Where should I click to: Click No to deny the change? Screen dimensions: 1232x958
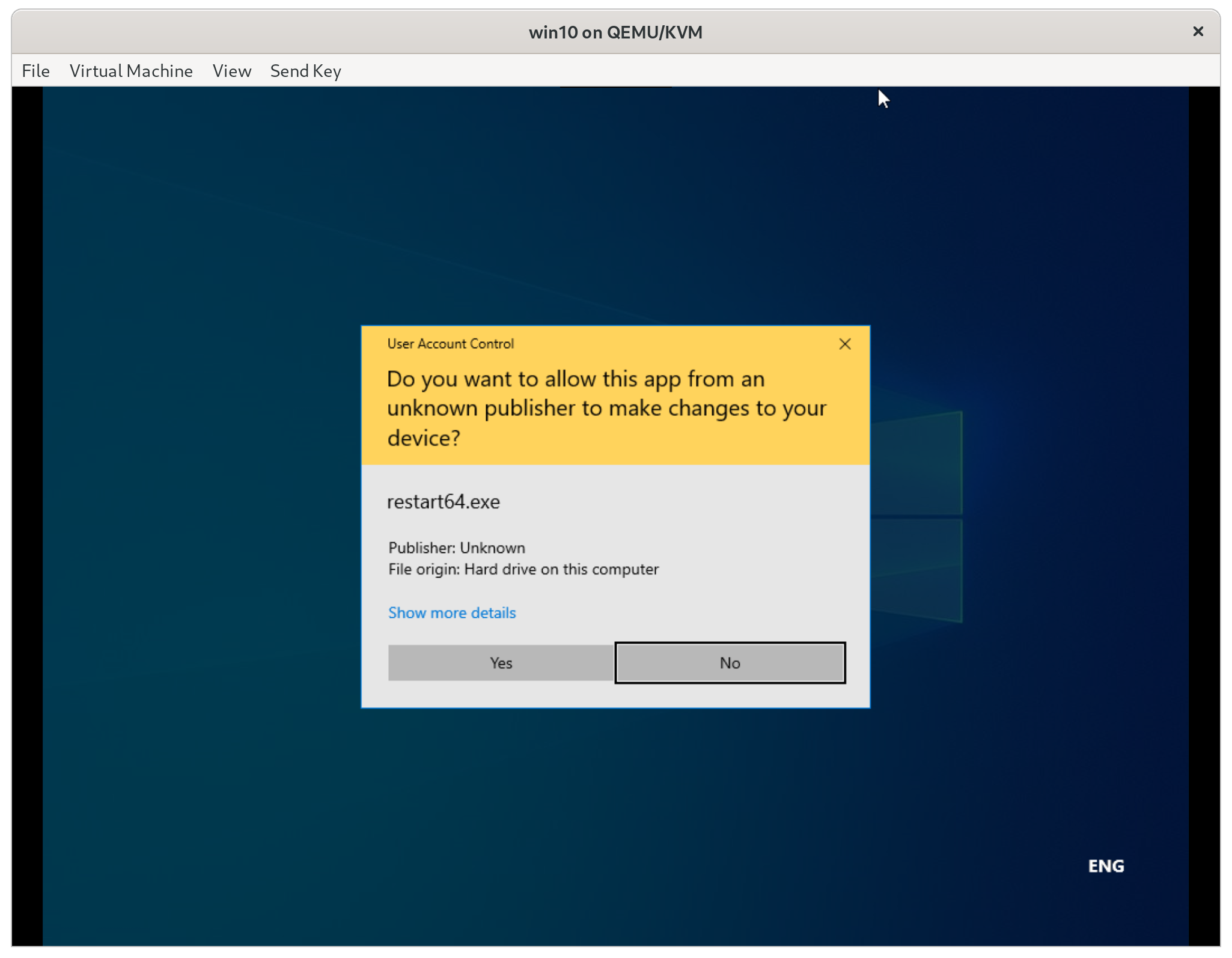[729, 663]
